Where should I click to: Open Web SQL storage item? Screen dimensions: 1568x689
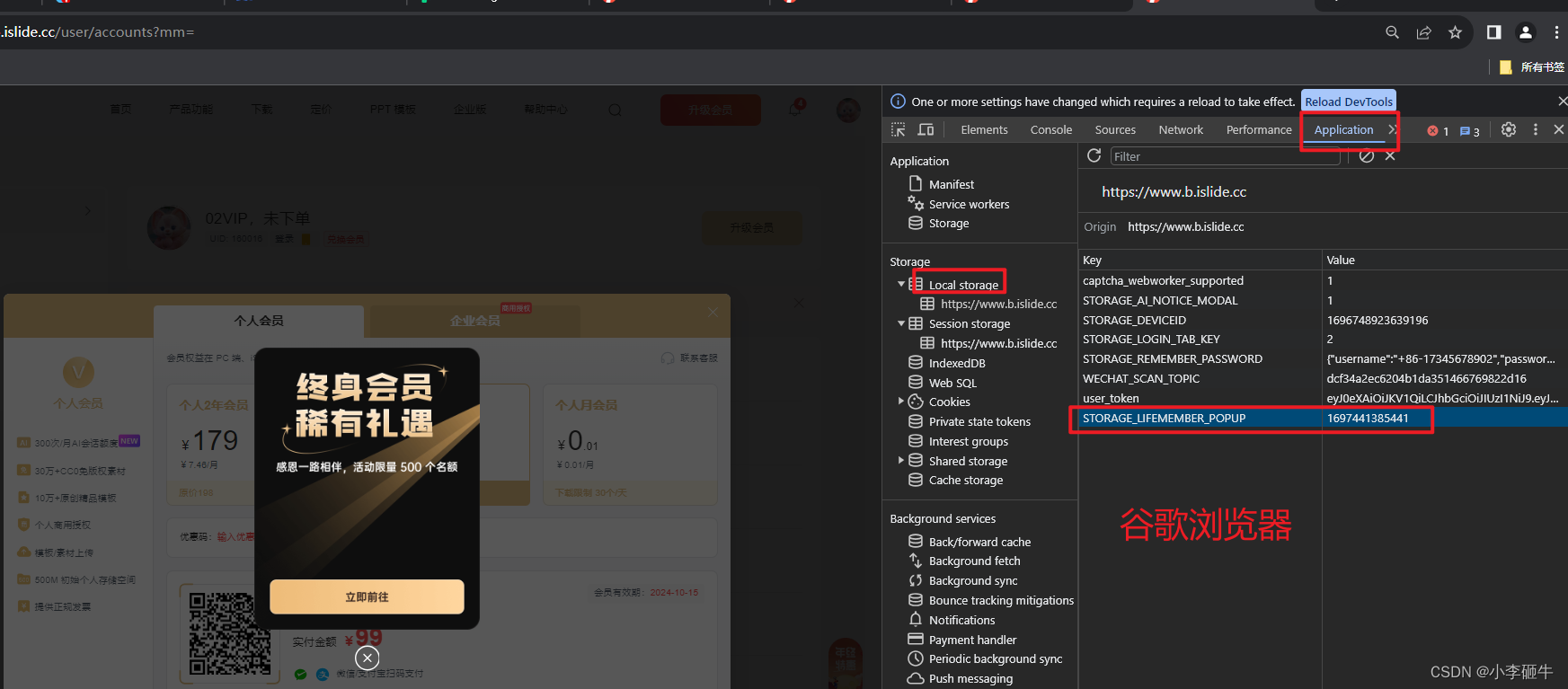[952, 383]
